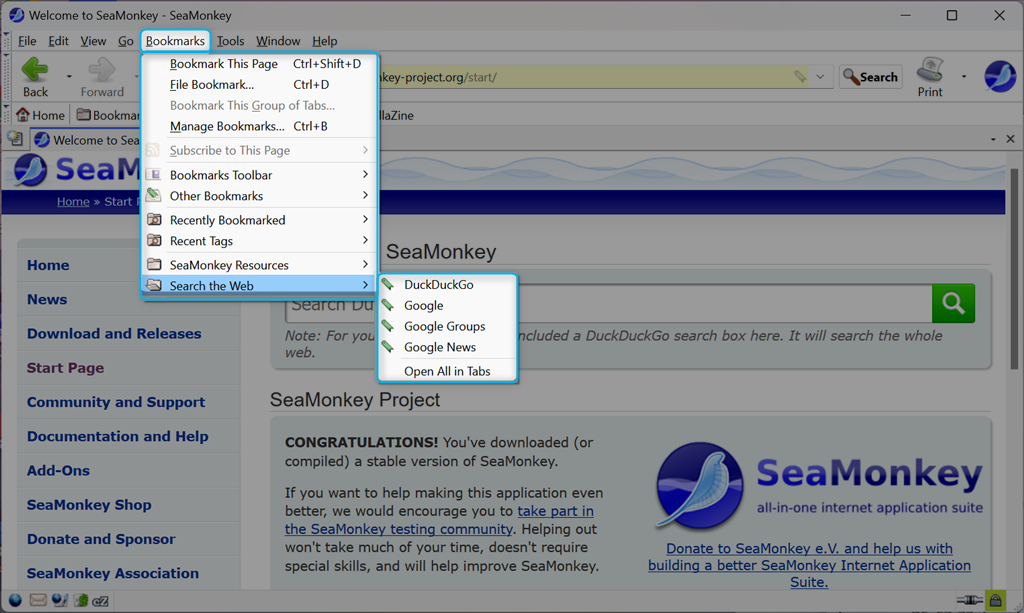
Task: Open the View menu
Action: [x=93, y=41]
